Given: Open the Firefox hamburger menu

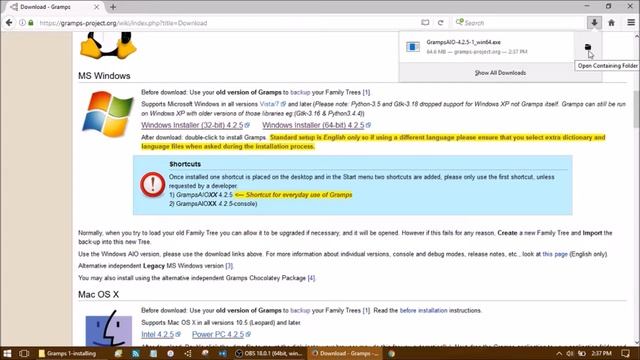Looking at the screenshot, I should (631, 23).
